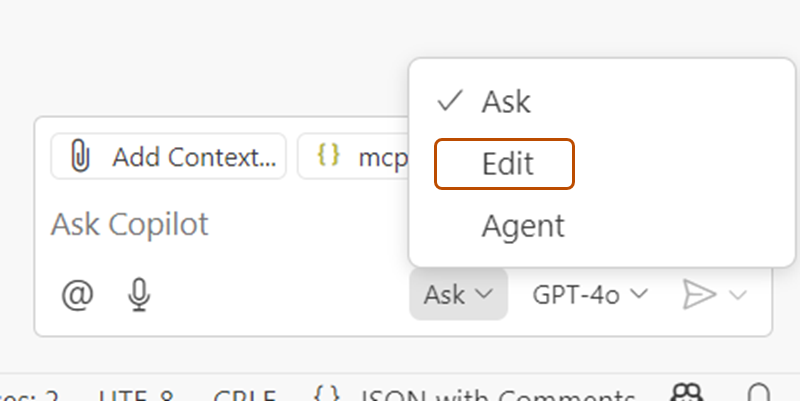Choose Edit from the mode menu
Viewport: 800px width, 401px height.
click(505, 163)
